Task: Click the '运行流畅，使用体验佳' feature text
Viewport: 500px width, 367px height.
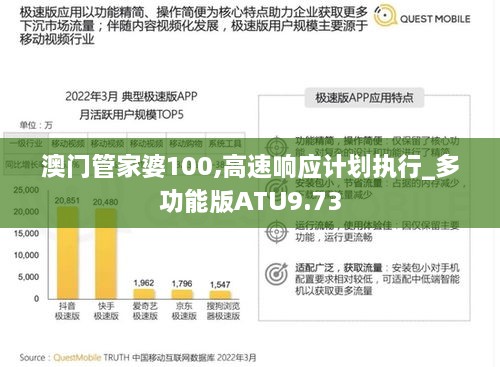Action: tap(343, 226)
